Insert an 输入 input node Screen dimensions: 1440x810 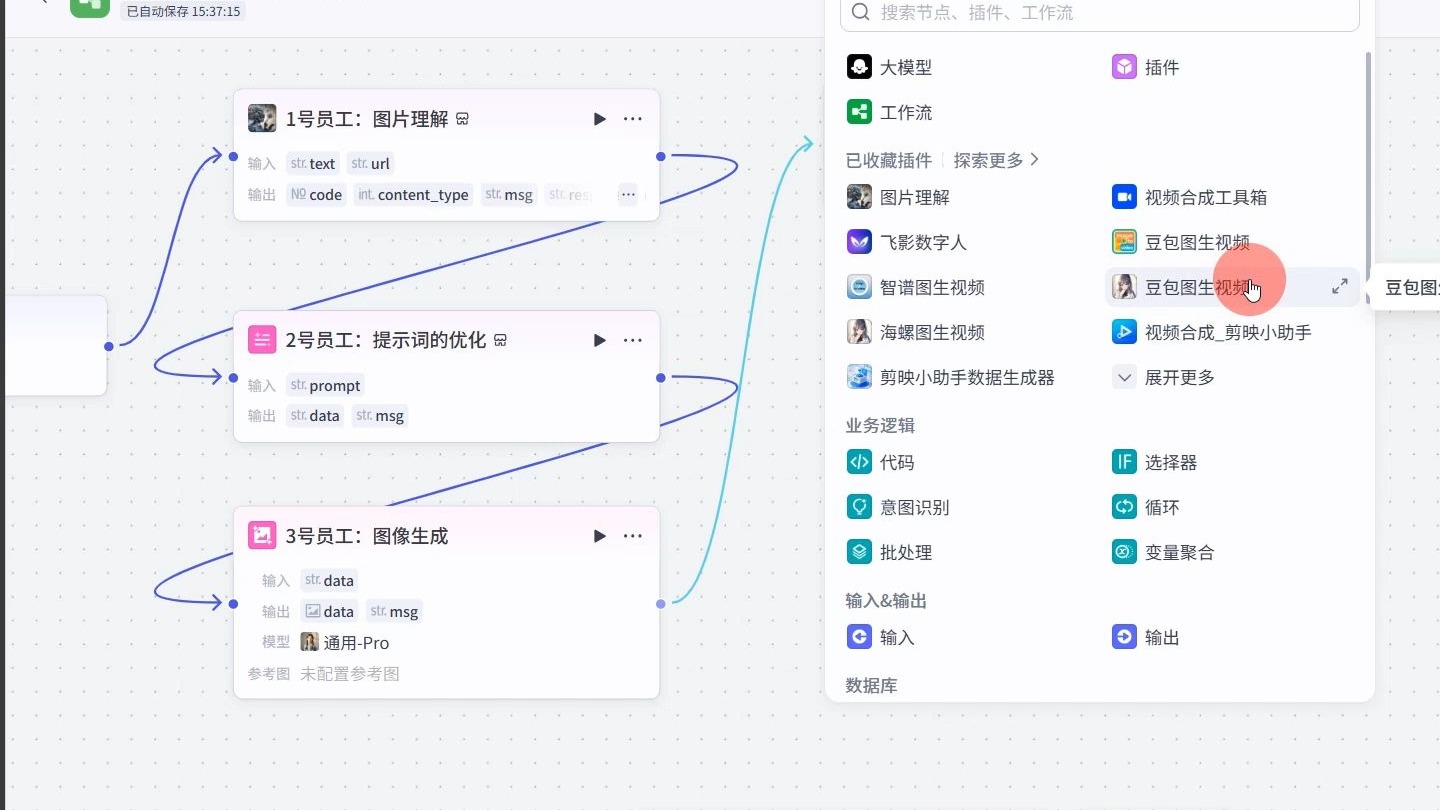[880, 637]
